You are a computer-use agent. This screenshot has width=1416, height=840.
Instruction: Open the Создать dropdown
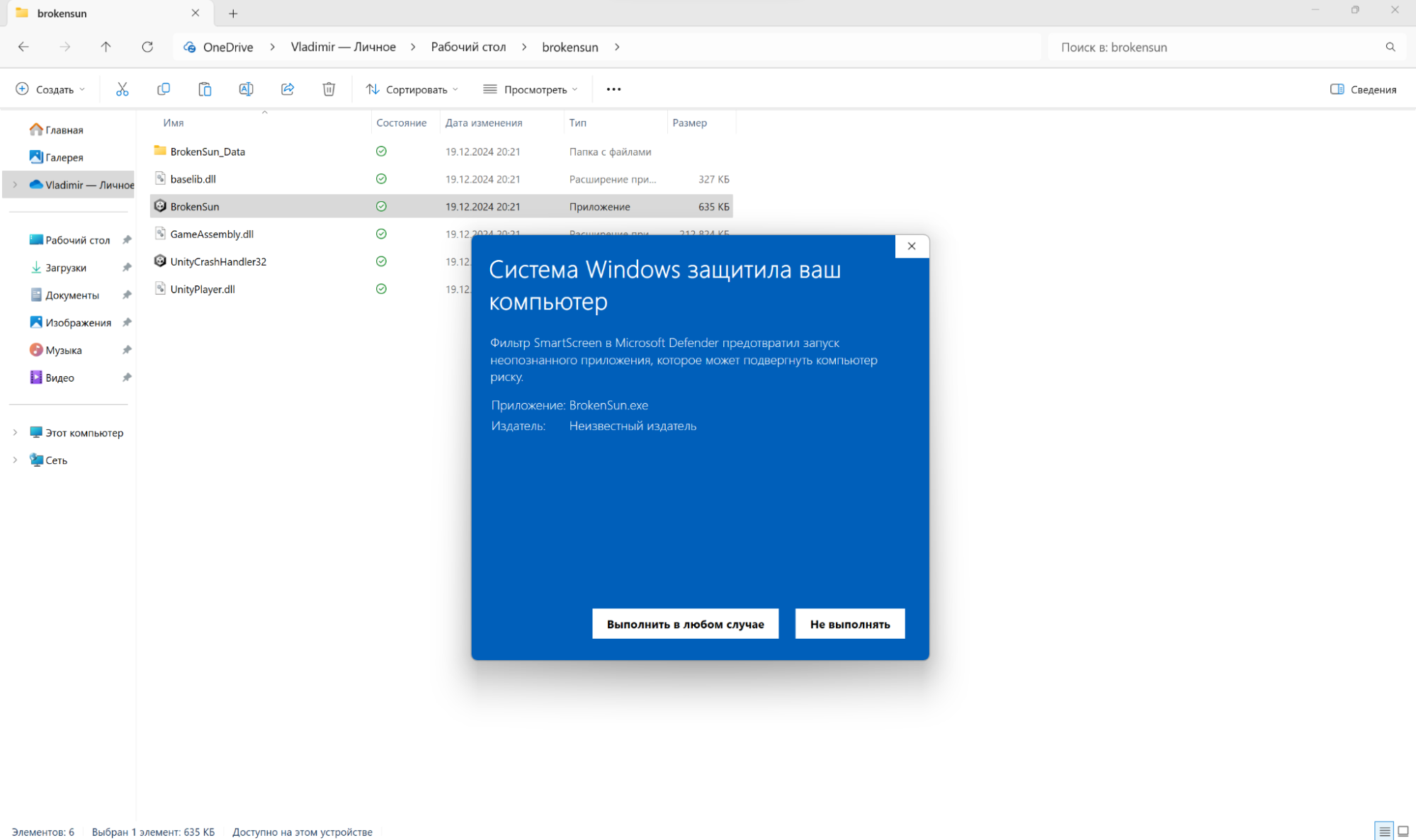[50, 89]
